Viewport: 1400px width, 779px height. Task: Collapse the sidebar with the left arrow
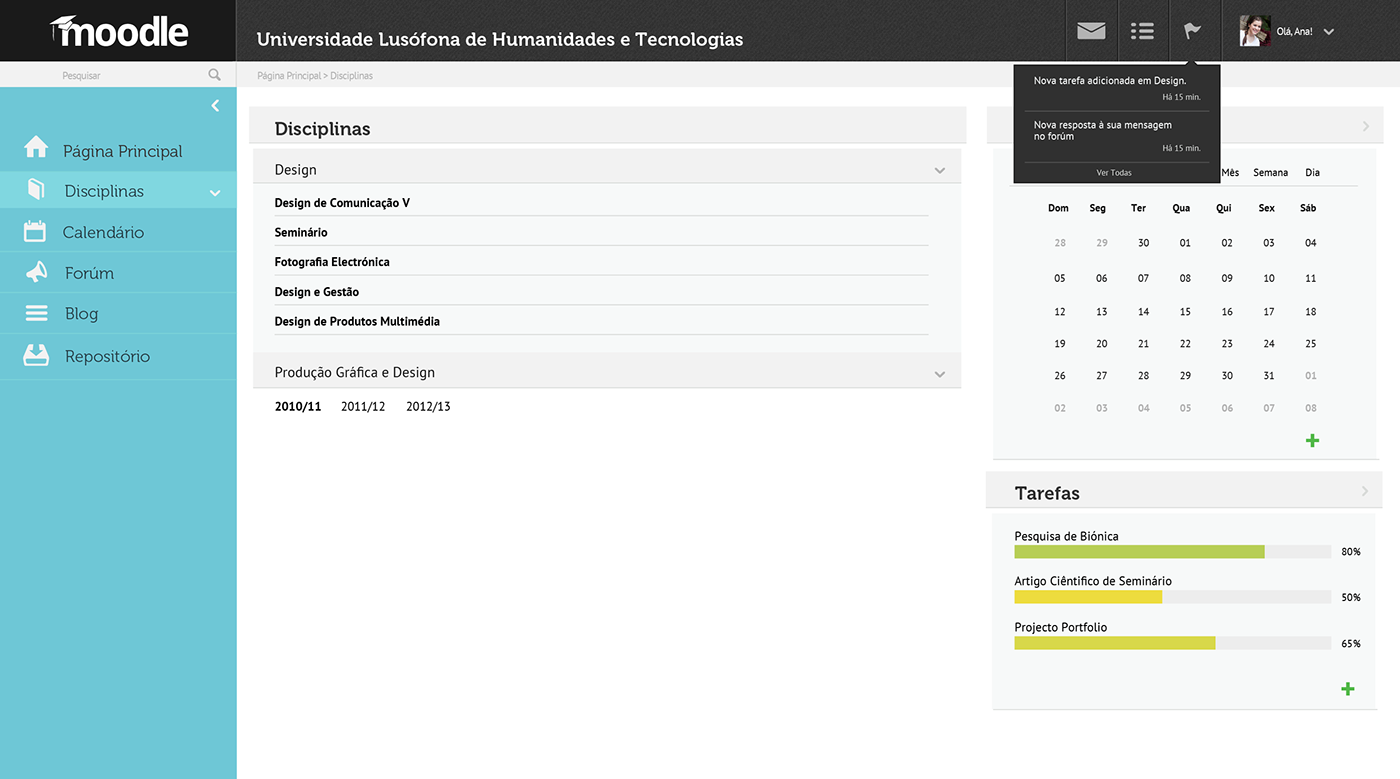coord(215,106)
